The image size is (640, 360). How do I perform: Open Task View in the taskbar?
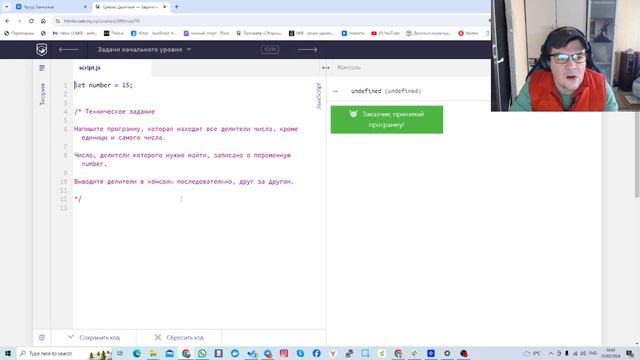(x=120, y=353)
